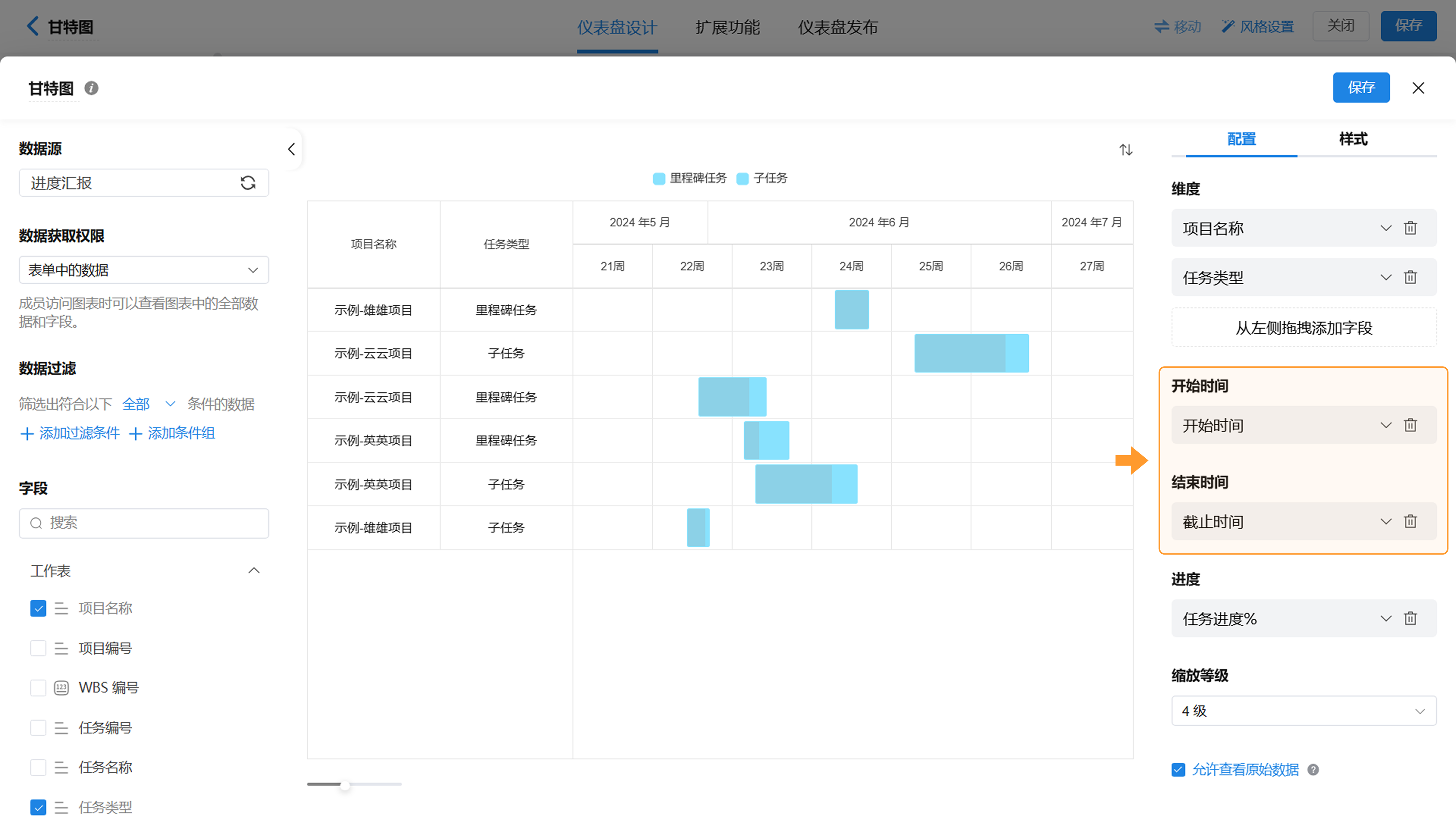Expand the 开始时间 field dropdown
1456x818 pixels.
(1386, 425)
